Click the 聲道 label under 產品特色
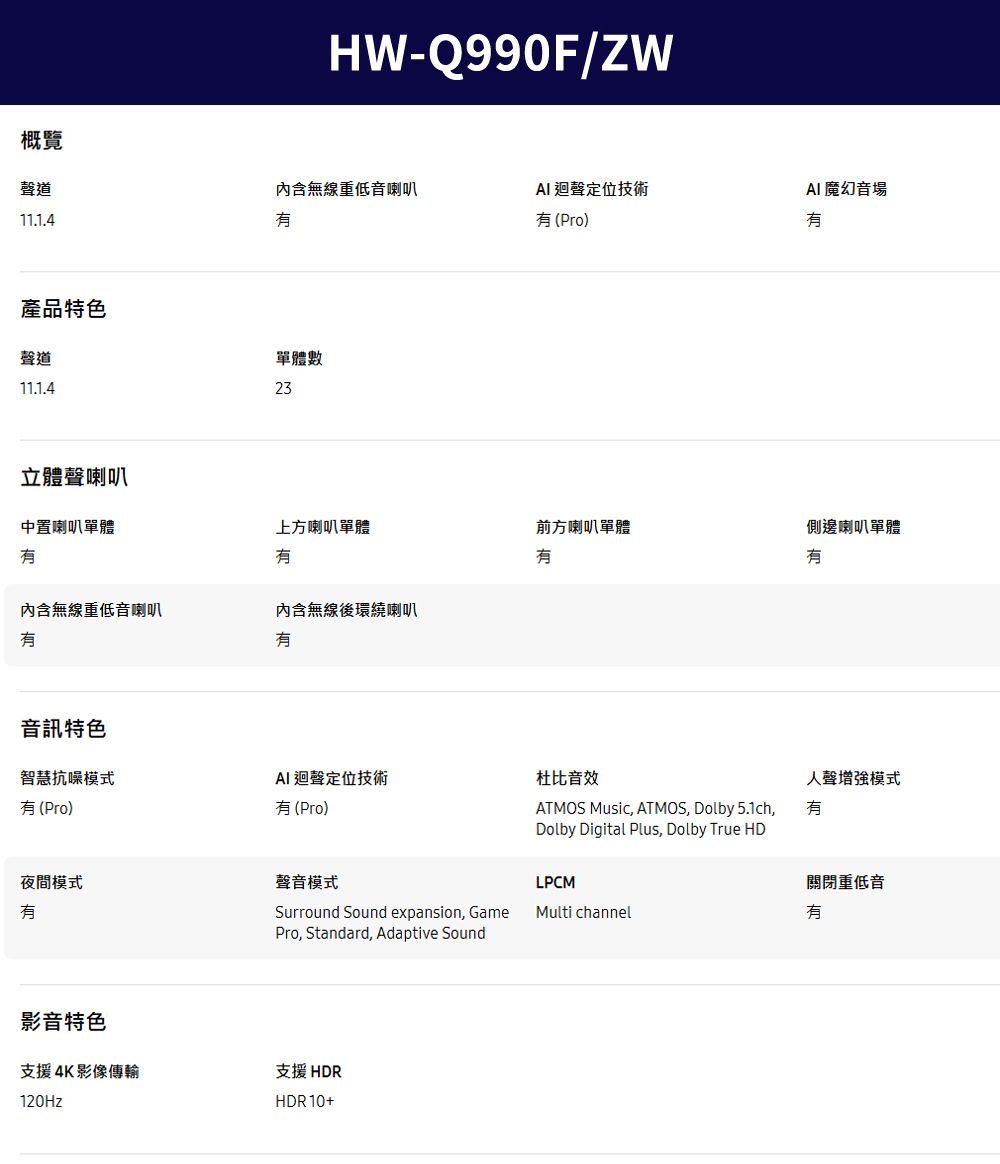This screenshot has height=1164, width=1000. point(36,359)
